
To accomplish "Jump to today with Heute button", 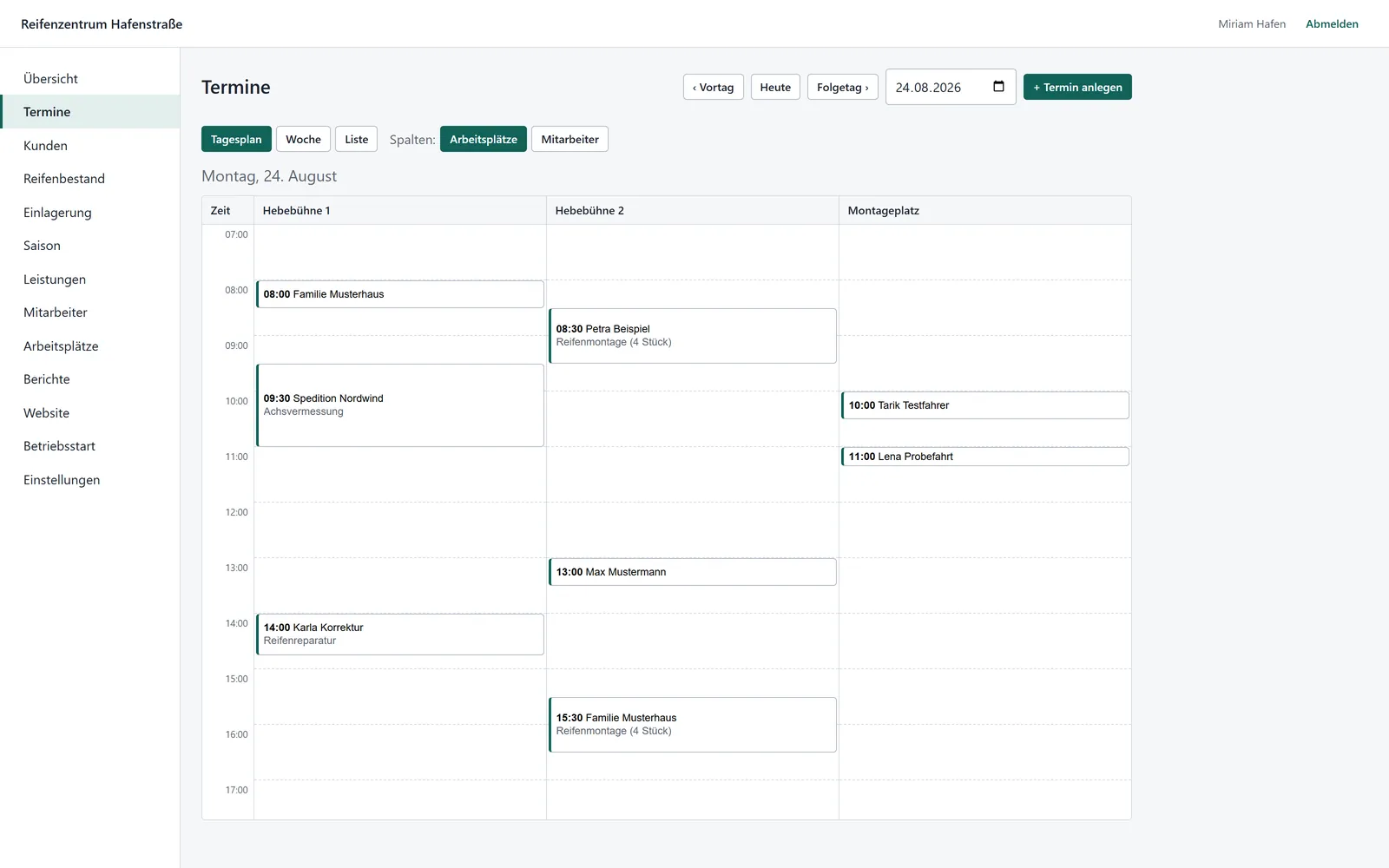I will [775, 87].
